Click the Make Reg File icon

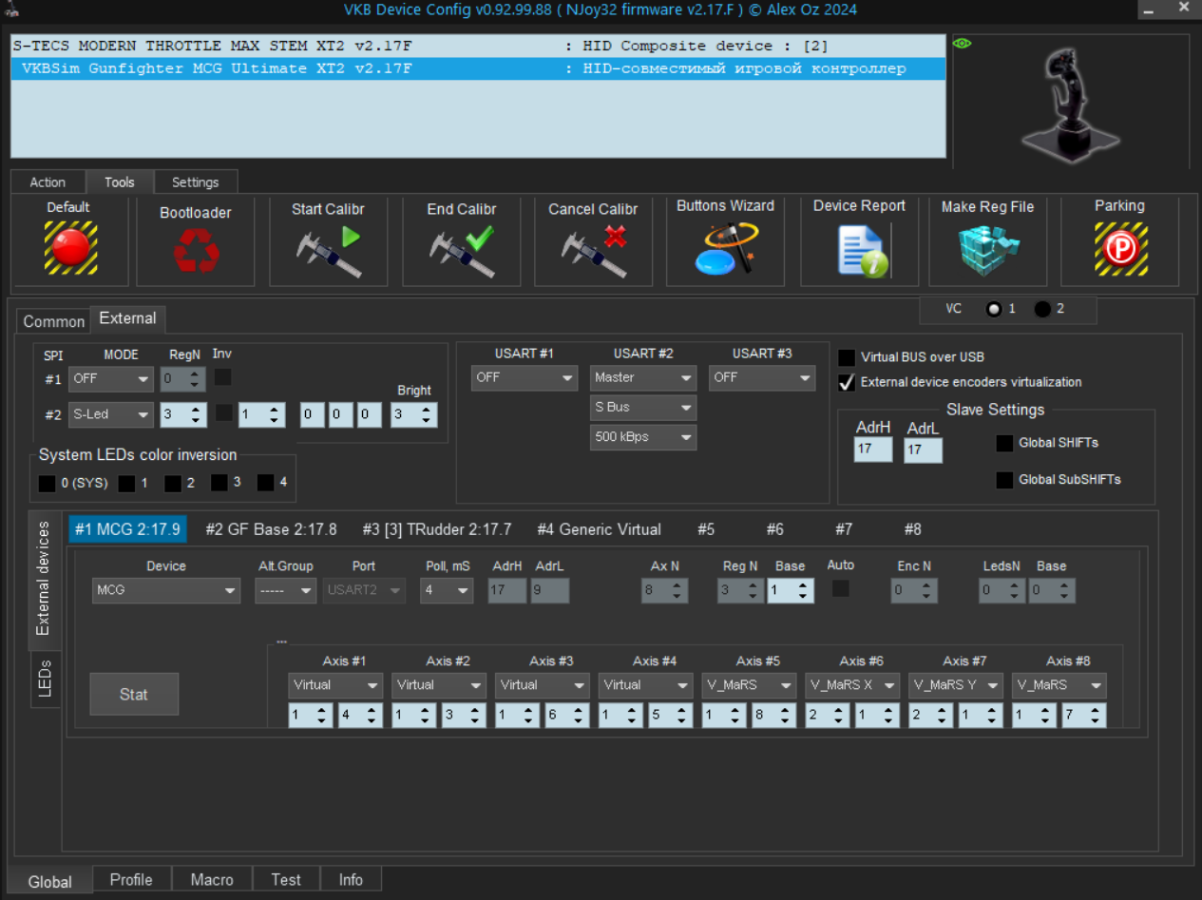(x=987, y=250)
